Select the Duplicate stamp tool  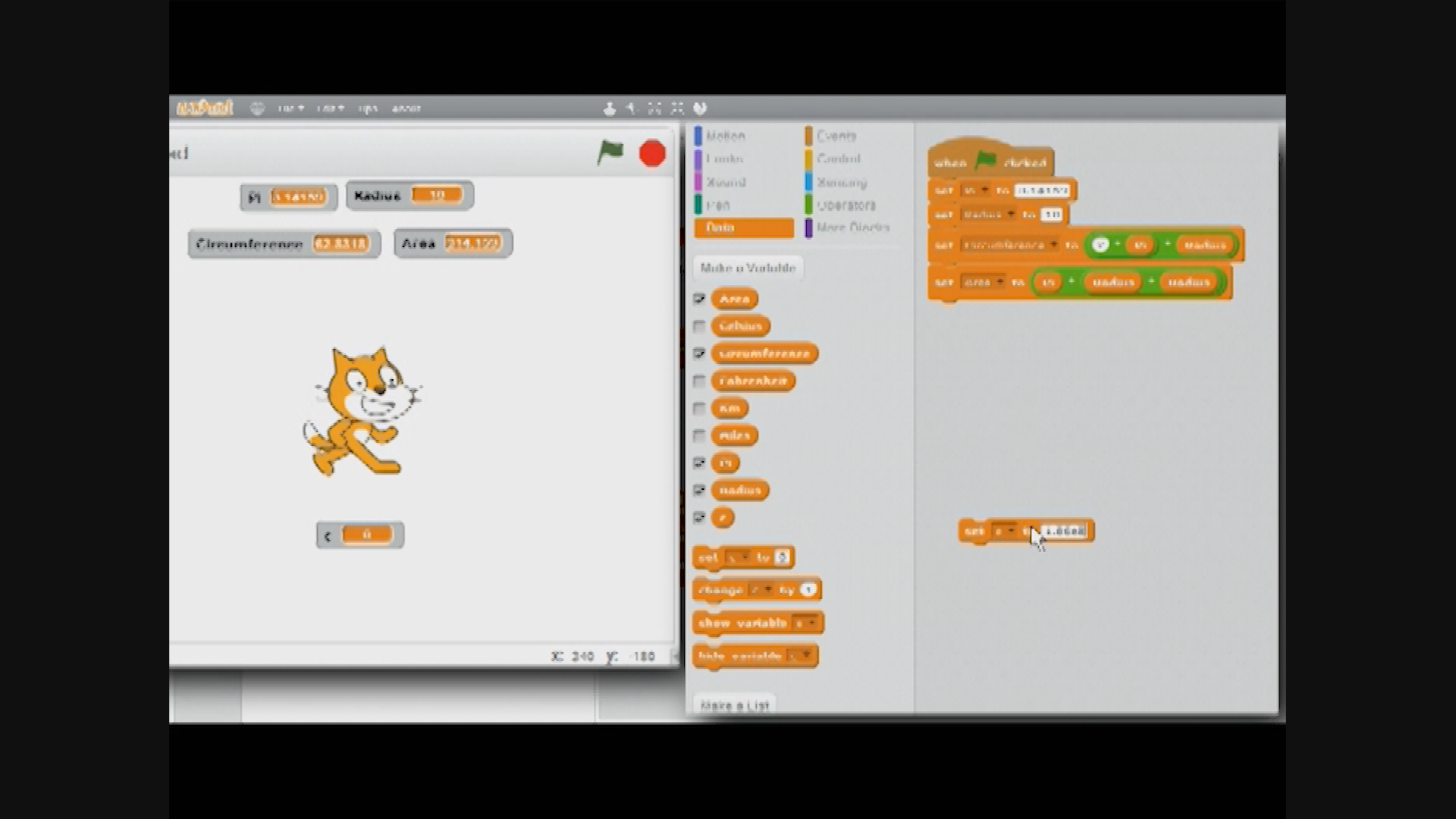(609, 108)
